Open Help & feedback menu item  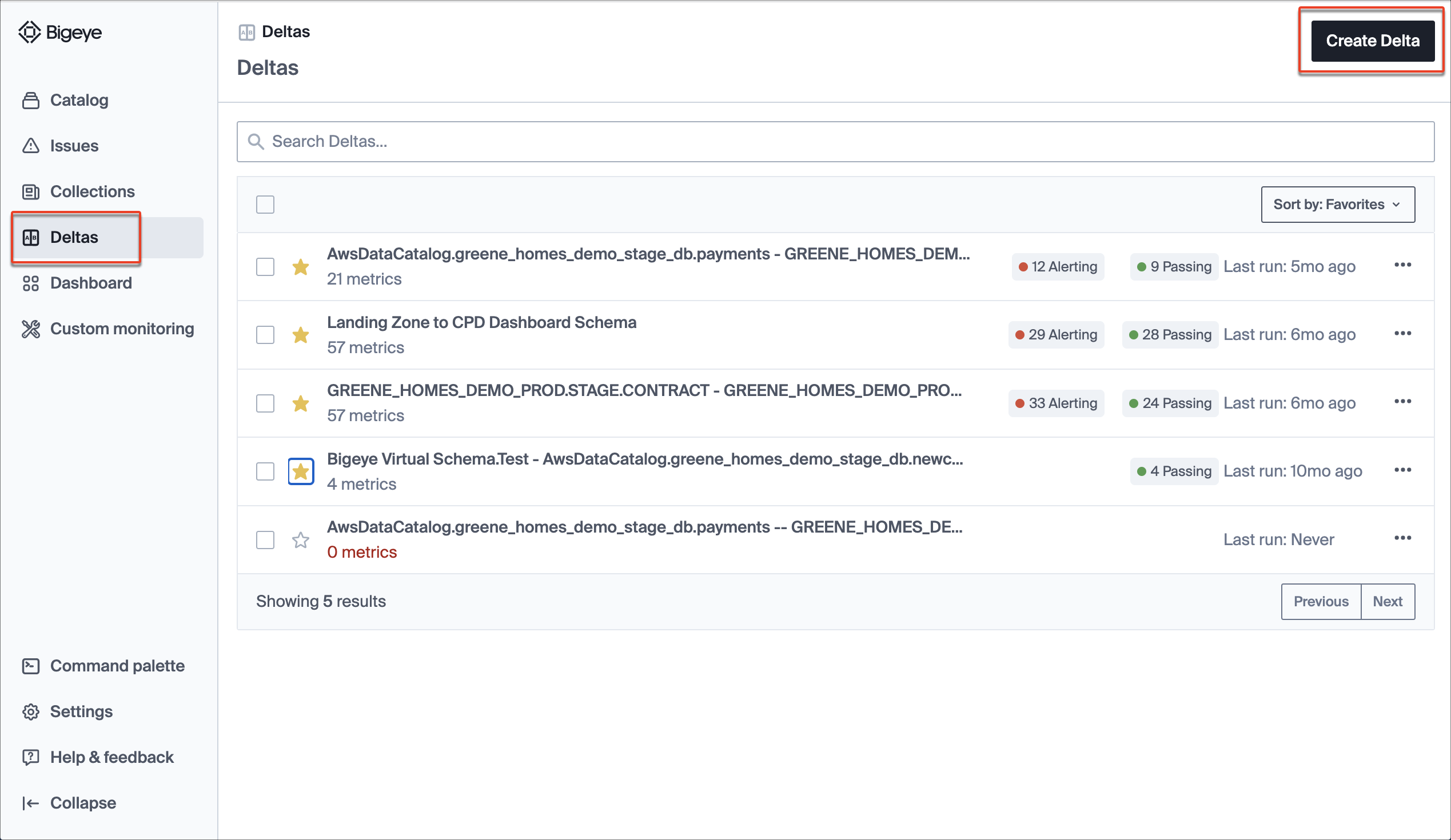tap(113, 757)
